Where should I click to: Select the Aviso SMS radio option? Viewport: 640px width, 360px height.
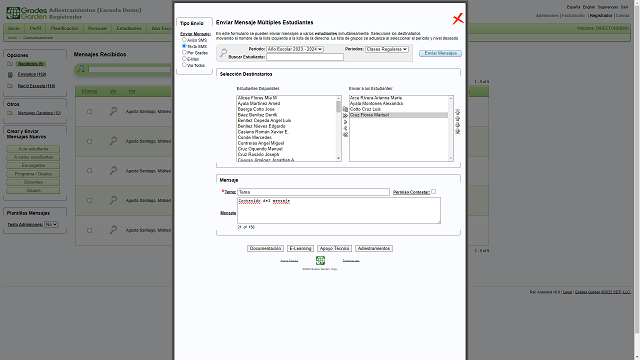pyautogui.click(x=184, y=40)
